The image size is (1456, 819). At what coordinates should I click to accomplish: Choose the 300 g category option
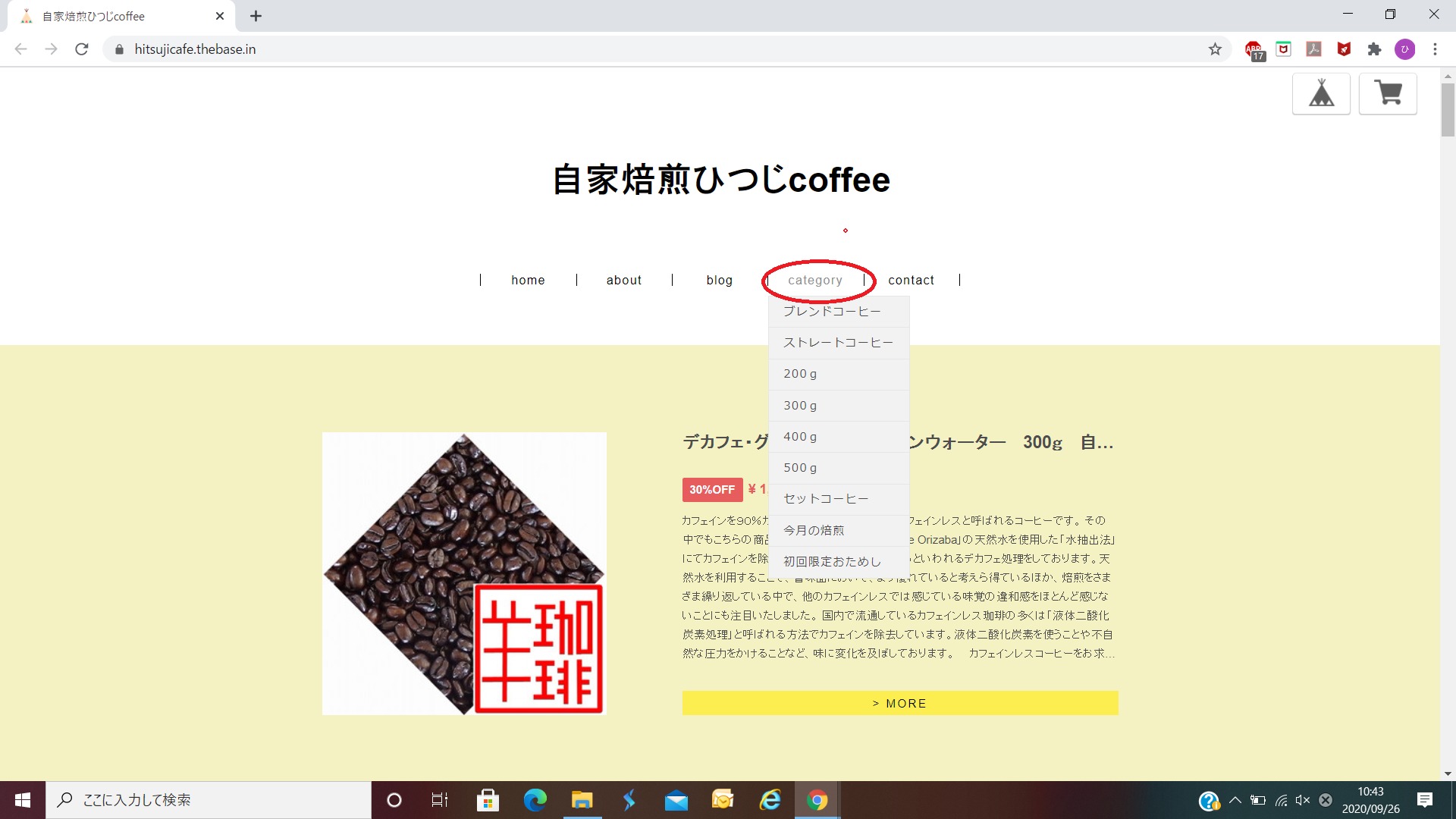pos(800,406)
